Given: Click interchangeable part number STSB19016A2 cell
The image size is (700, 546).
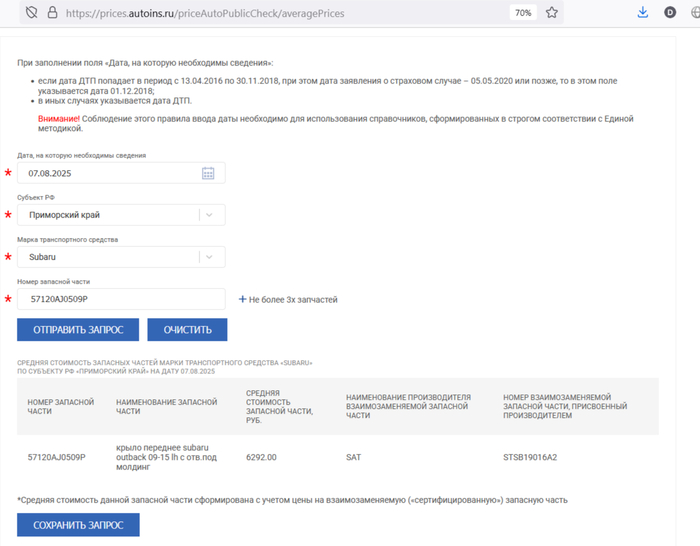Looking at the screenshot, I should [x=530, y=457].
